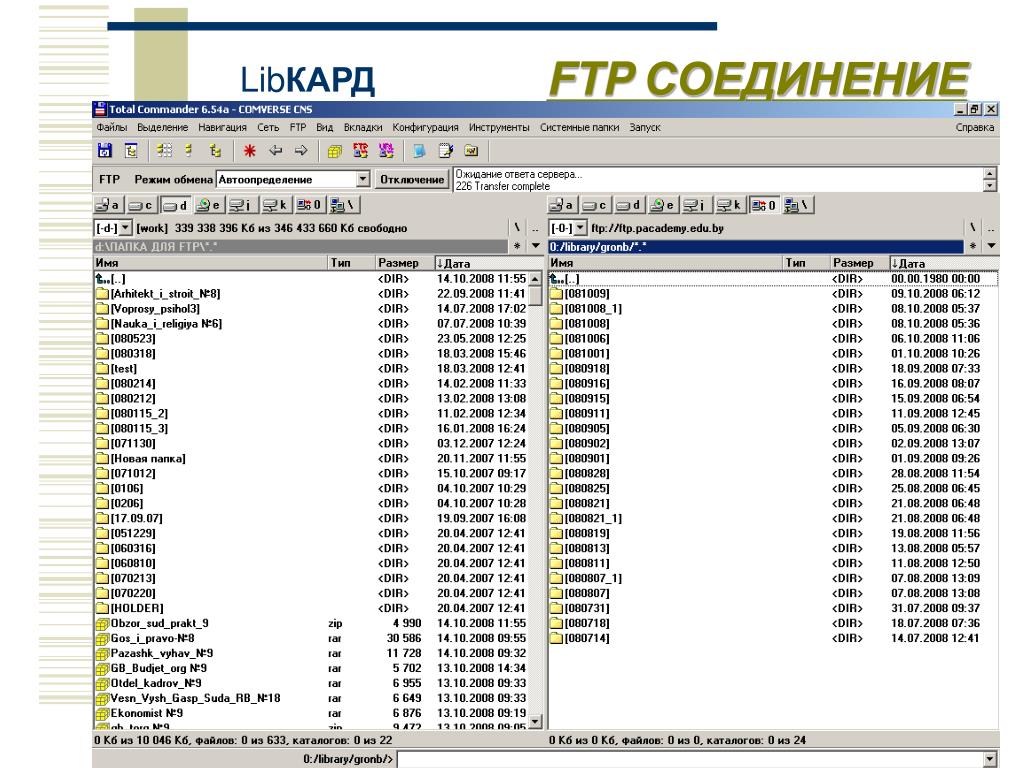Click the blue floppy disk toolbar icon

point(104,151)
